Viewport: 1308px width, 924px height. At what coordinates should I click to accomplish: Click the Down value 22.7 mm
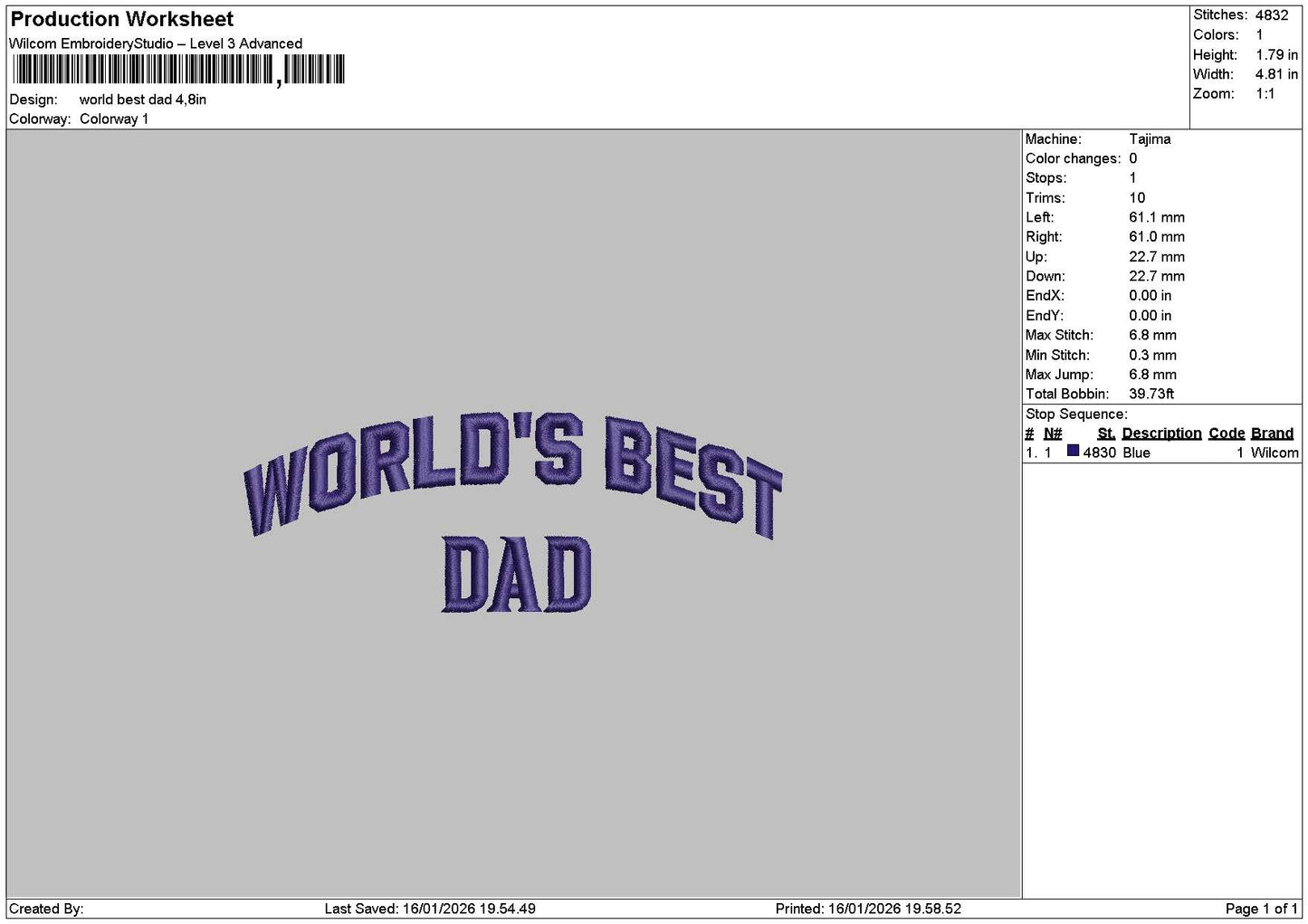pos(1157,276)
